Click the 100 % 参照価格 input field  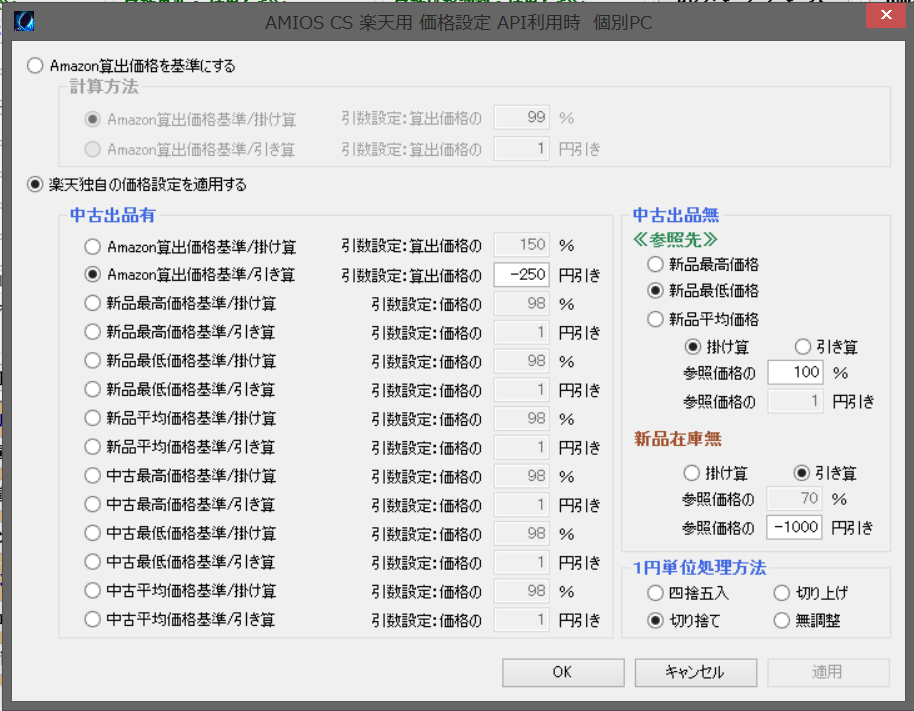pos(795,372)
